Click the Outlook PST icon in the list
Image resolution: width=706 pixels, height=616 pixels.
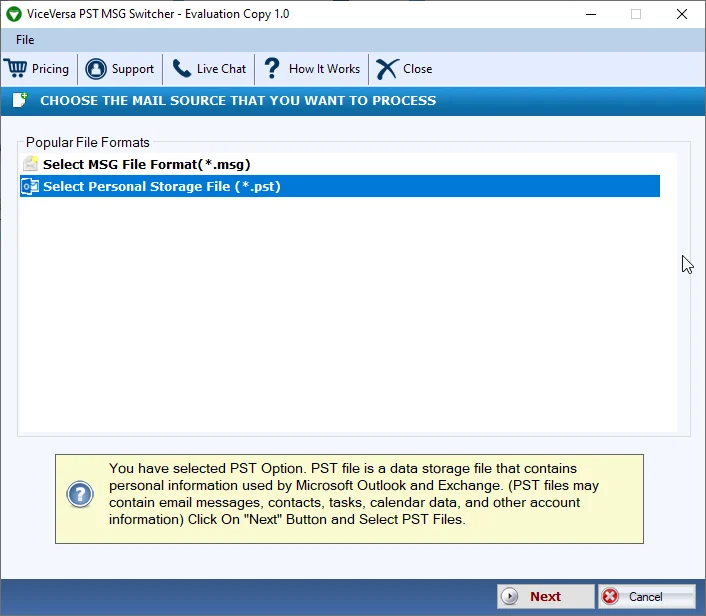pos(30,186)
